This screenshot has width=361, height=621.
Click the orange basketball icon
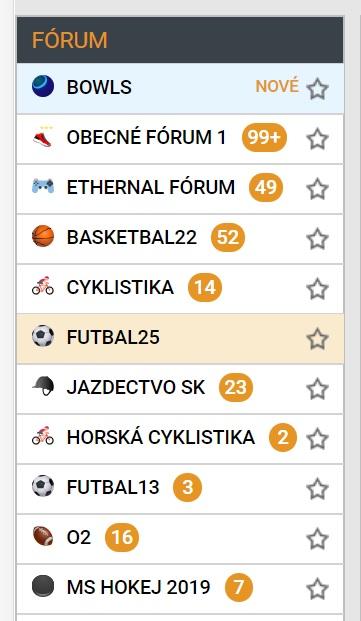(43, 236)
